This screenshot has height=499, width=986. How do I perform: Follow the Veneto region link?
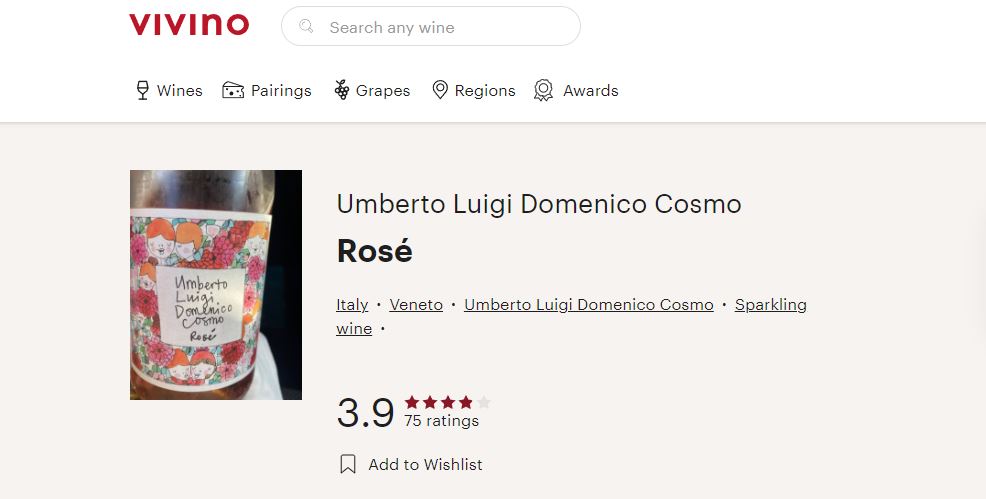416,305
